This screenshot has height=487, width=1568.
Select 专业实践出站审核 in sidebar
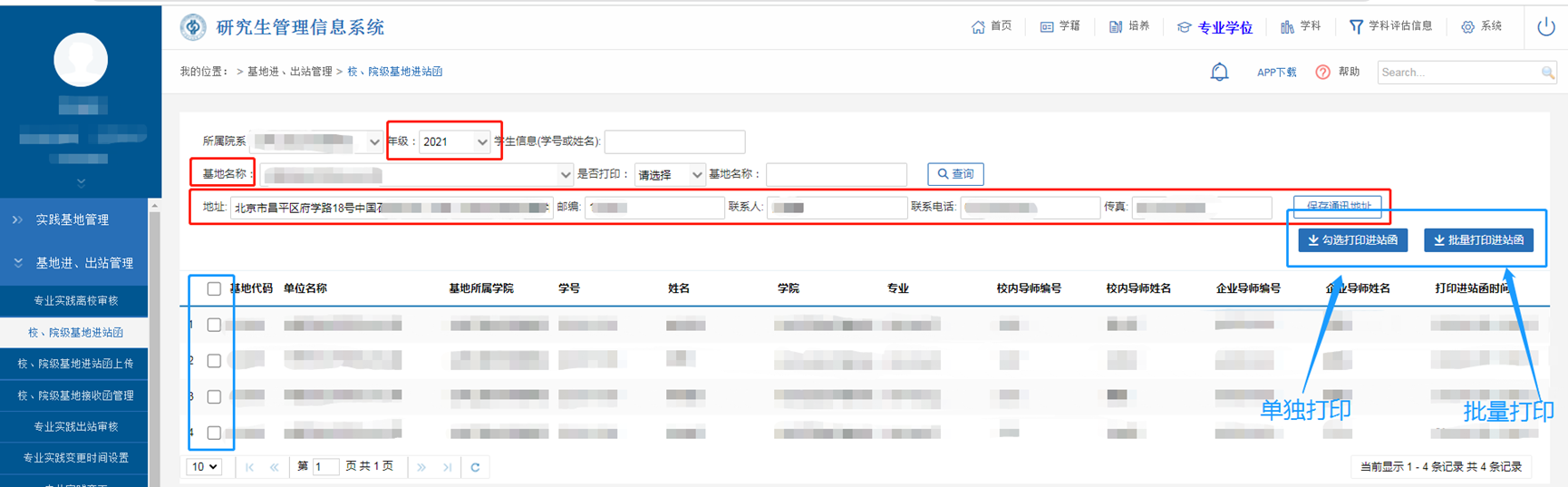[x=75, y=426]
